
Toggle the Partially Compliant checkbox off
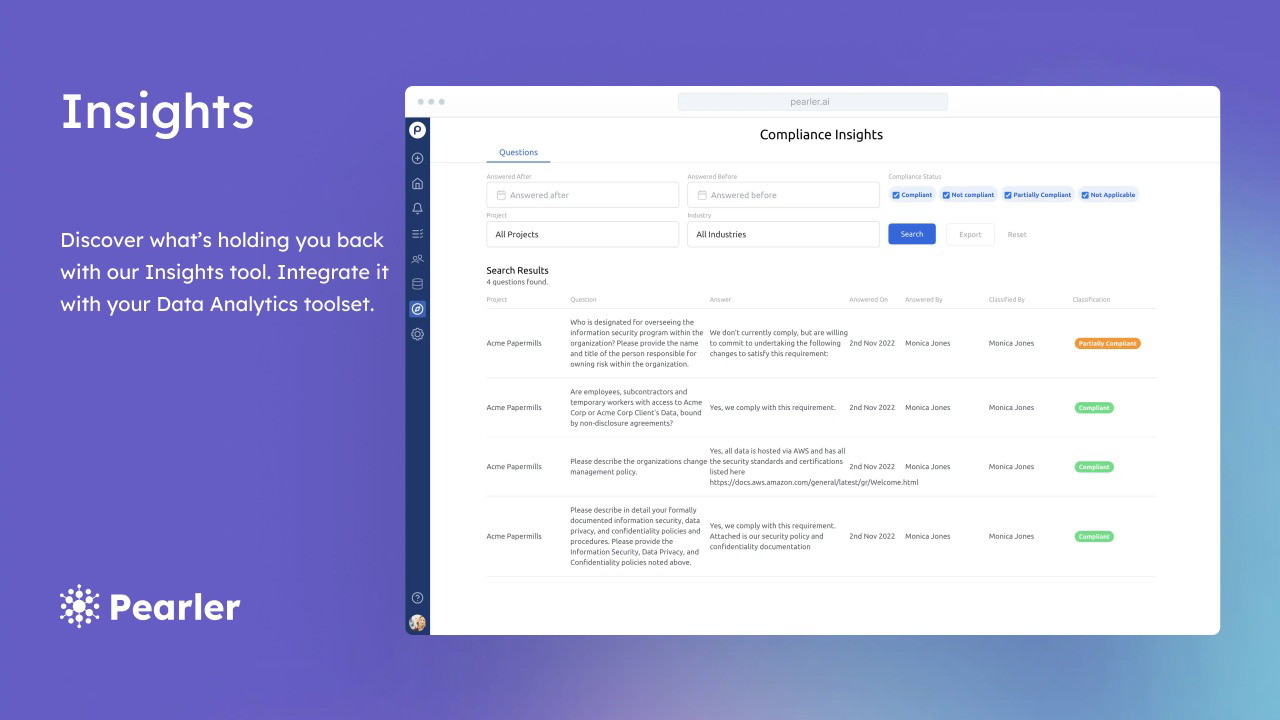coord(1007,195)
